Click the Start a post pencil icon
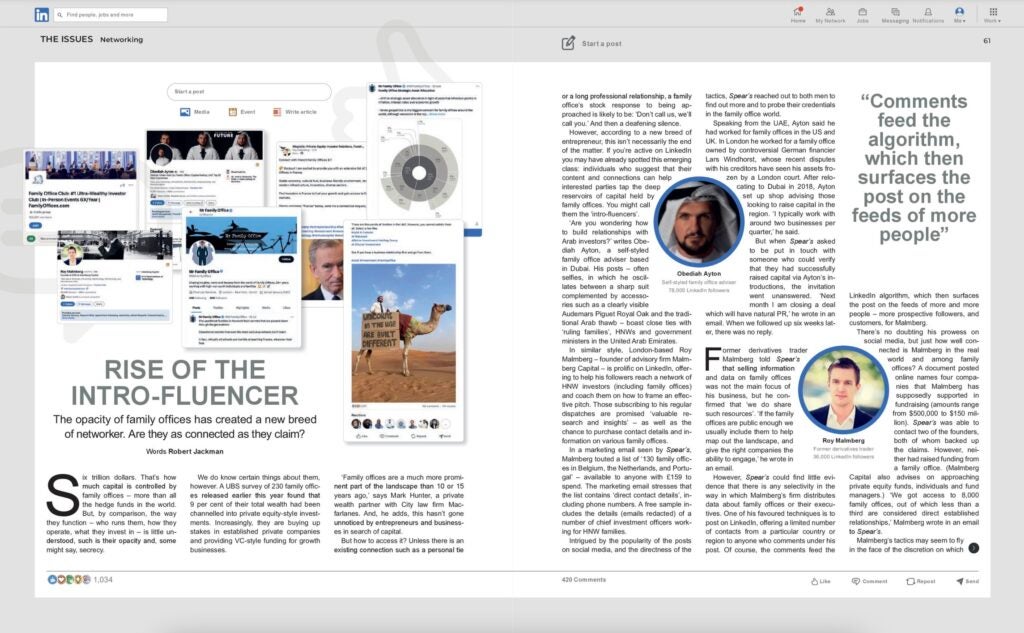1024x633 pixels. [x=568, y=43]
